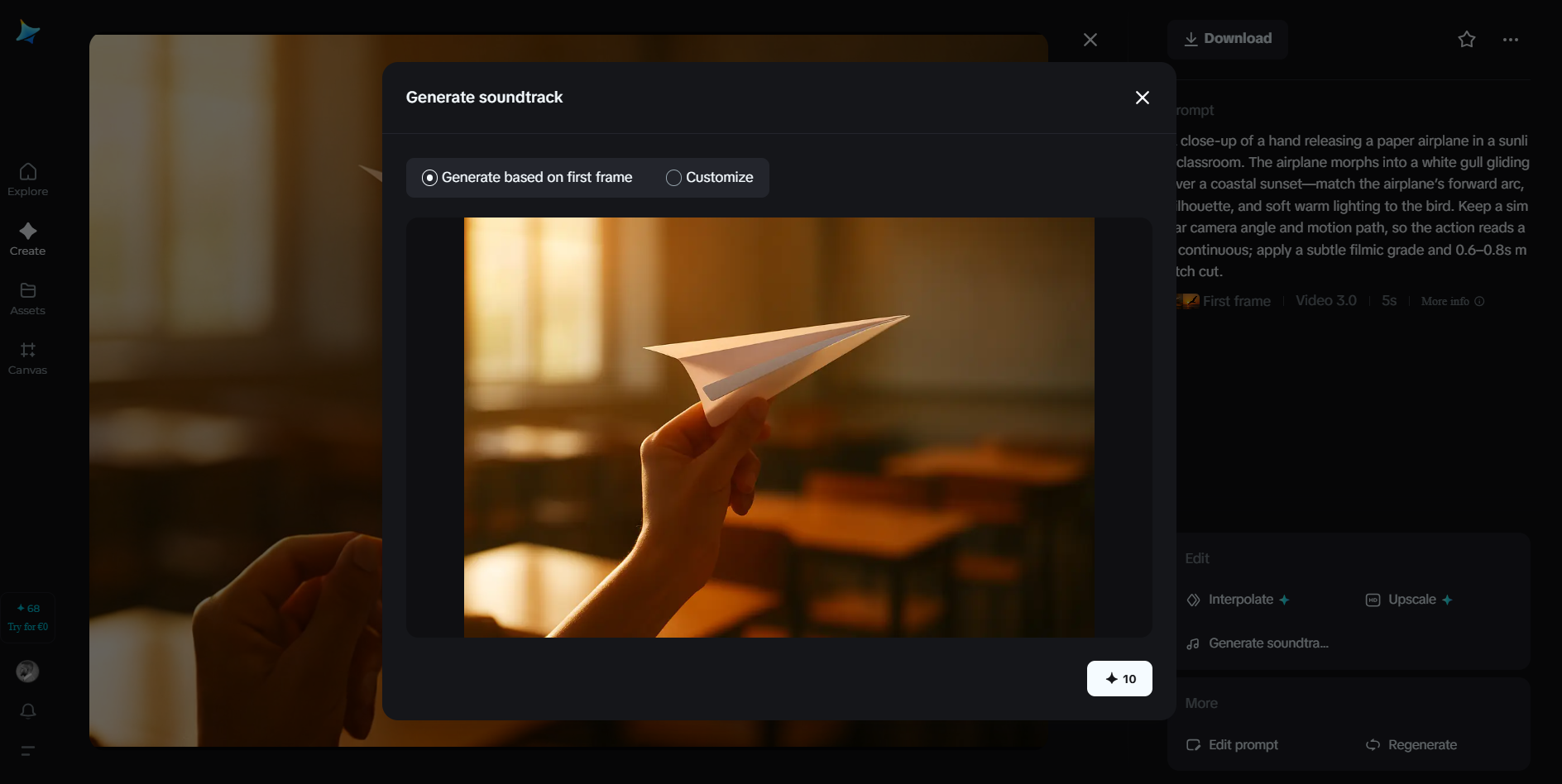1562x784 pixels.
Task: Click the Video 3.0 model label
Action: click(1326, 301)
